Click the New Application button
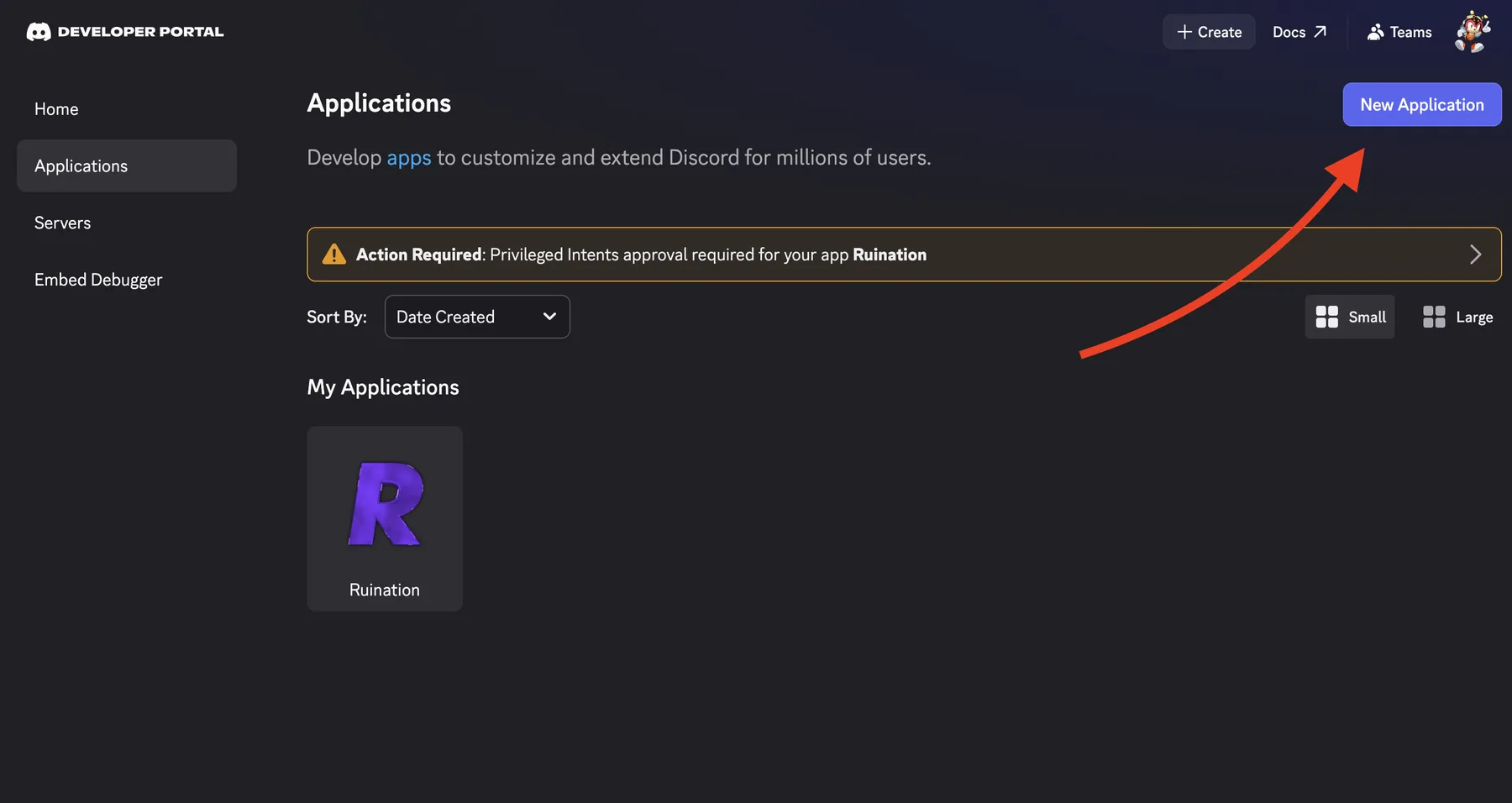The width and height of the screenshot is (1512, 803). (x=1422, y=104)
